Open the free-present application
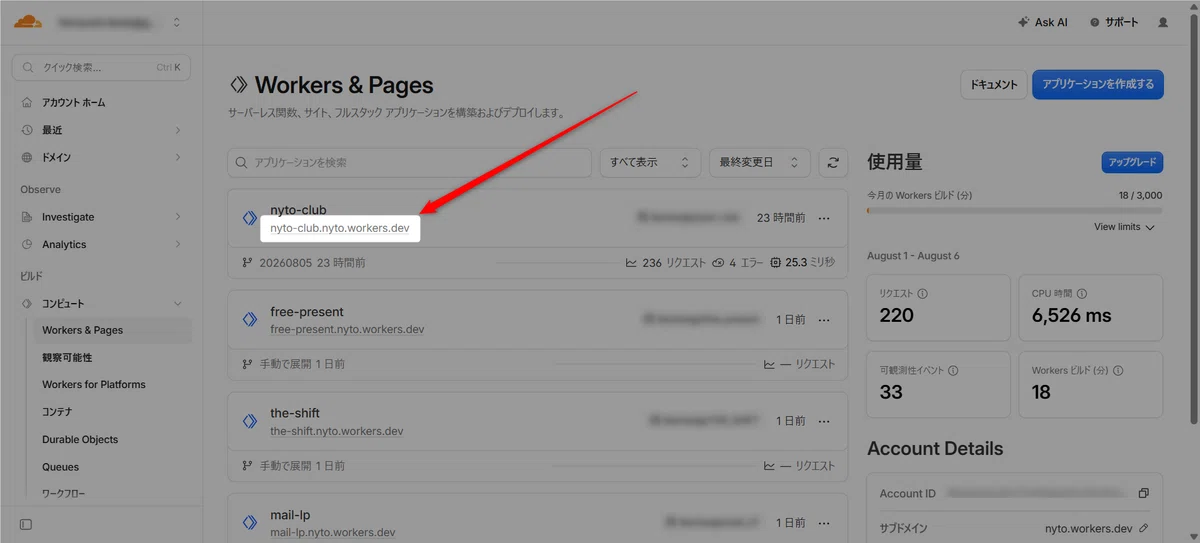The image size is (1200, 543). (x=307, y=312)
